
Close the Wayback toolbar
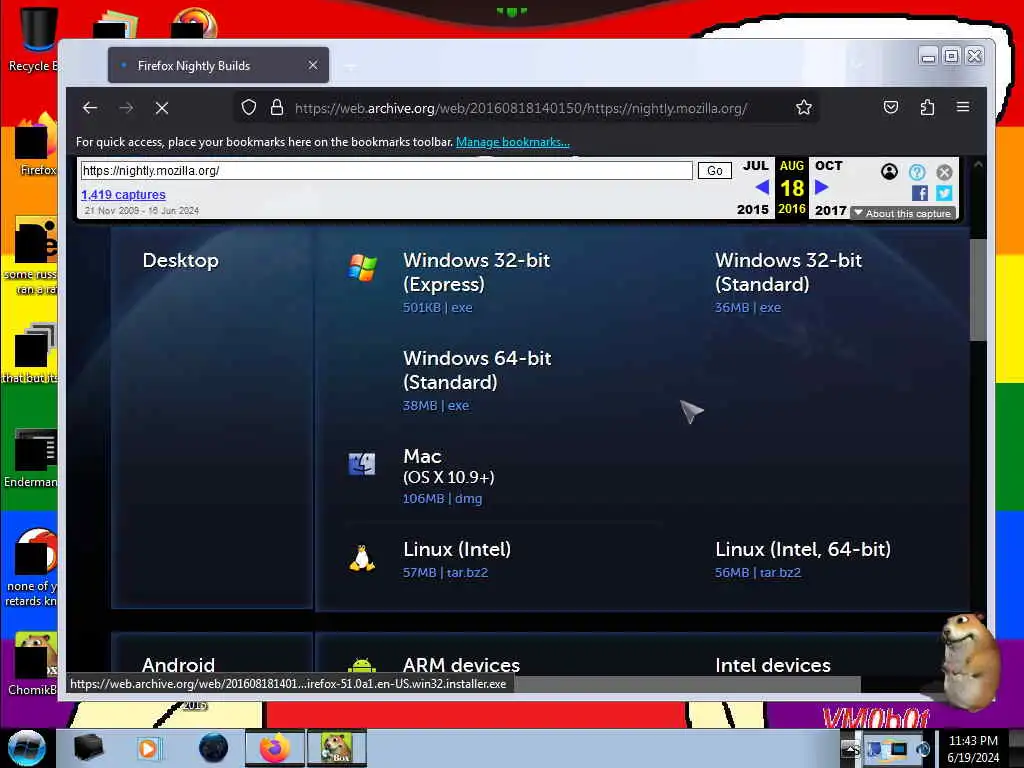944,172
